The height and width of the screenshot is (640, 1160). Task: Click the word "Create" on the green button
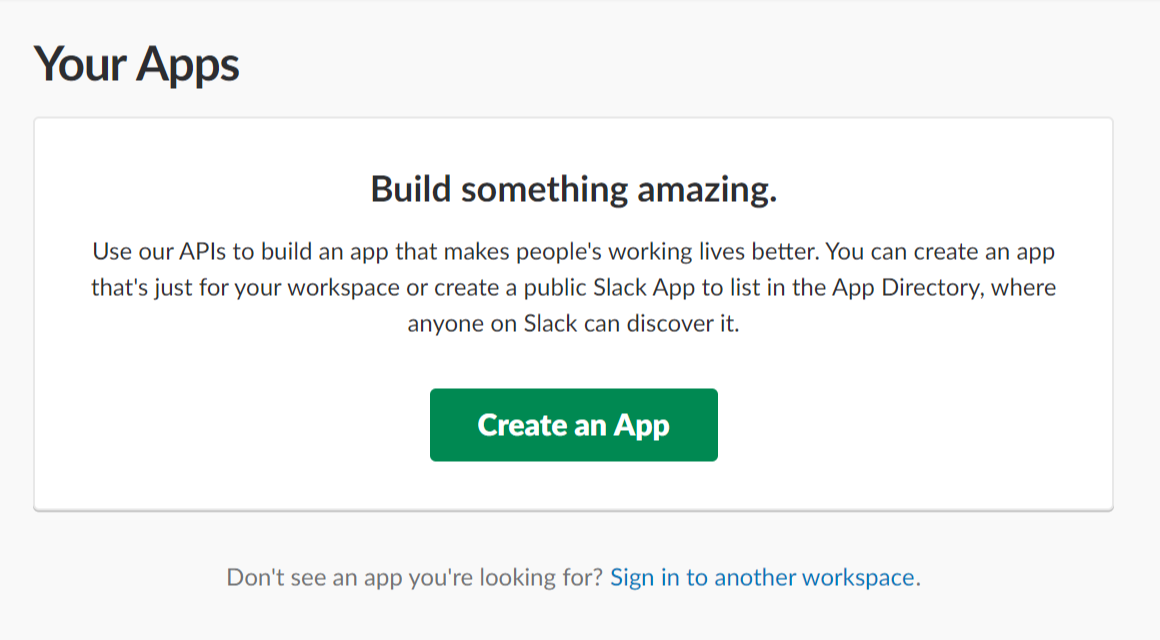point(523,425)
